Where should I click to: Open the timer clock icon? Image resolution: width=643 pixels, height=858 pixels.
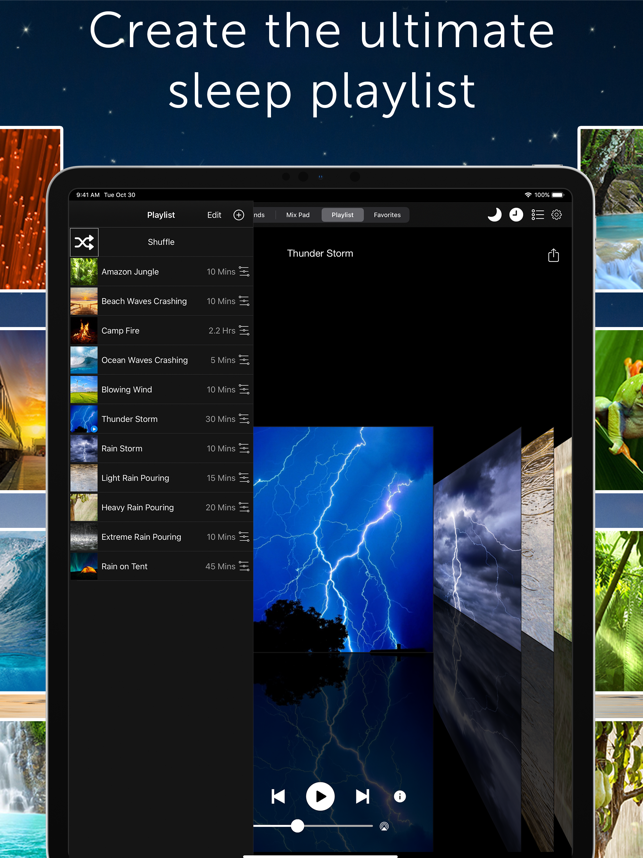(516, 215)
